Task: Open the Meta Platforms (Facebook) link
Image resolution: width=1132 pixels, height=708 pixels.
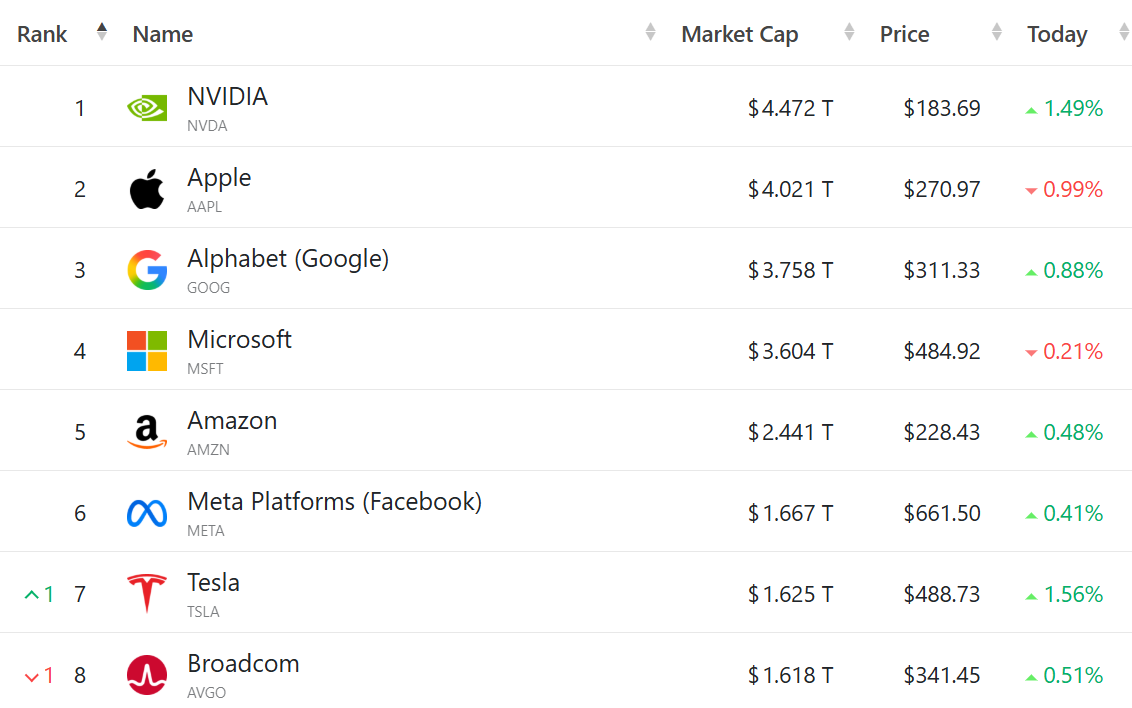Action: tap(334, 502)
